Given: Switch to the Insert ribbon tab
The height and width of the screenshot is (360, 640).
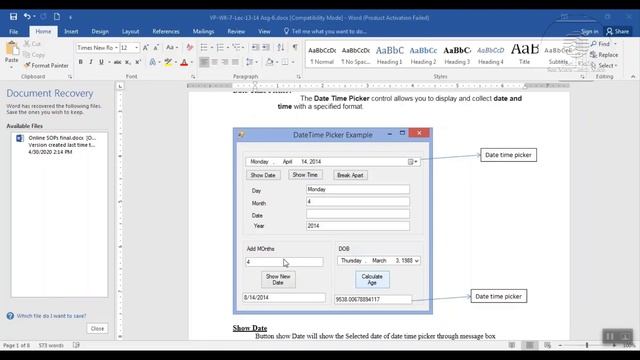Looking at the screenshot, I should 71,31.
